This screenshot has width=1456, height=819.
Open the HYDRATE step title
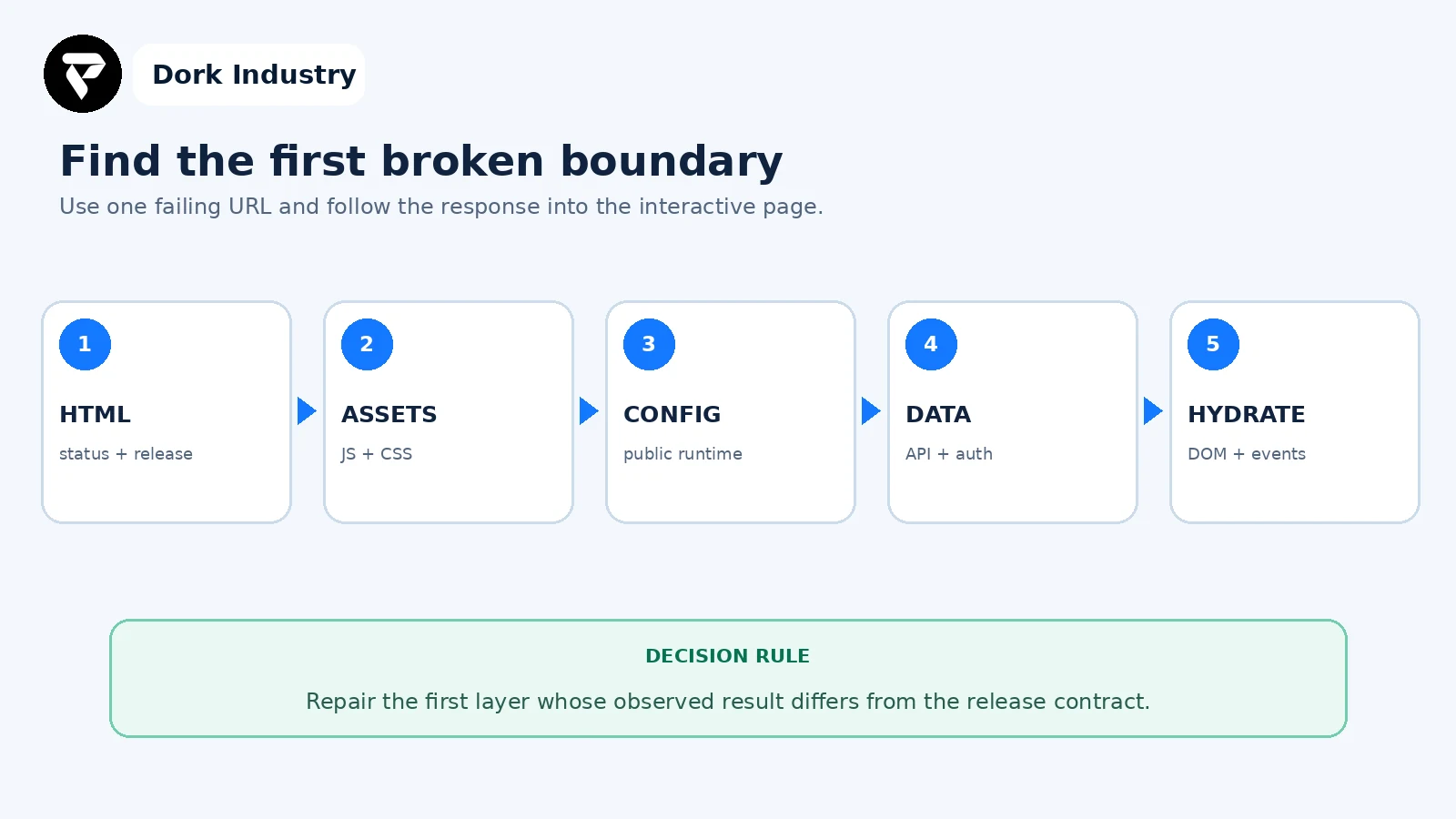1246,414
